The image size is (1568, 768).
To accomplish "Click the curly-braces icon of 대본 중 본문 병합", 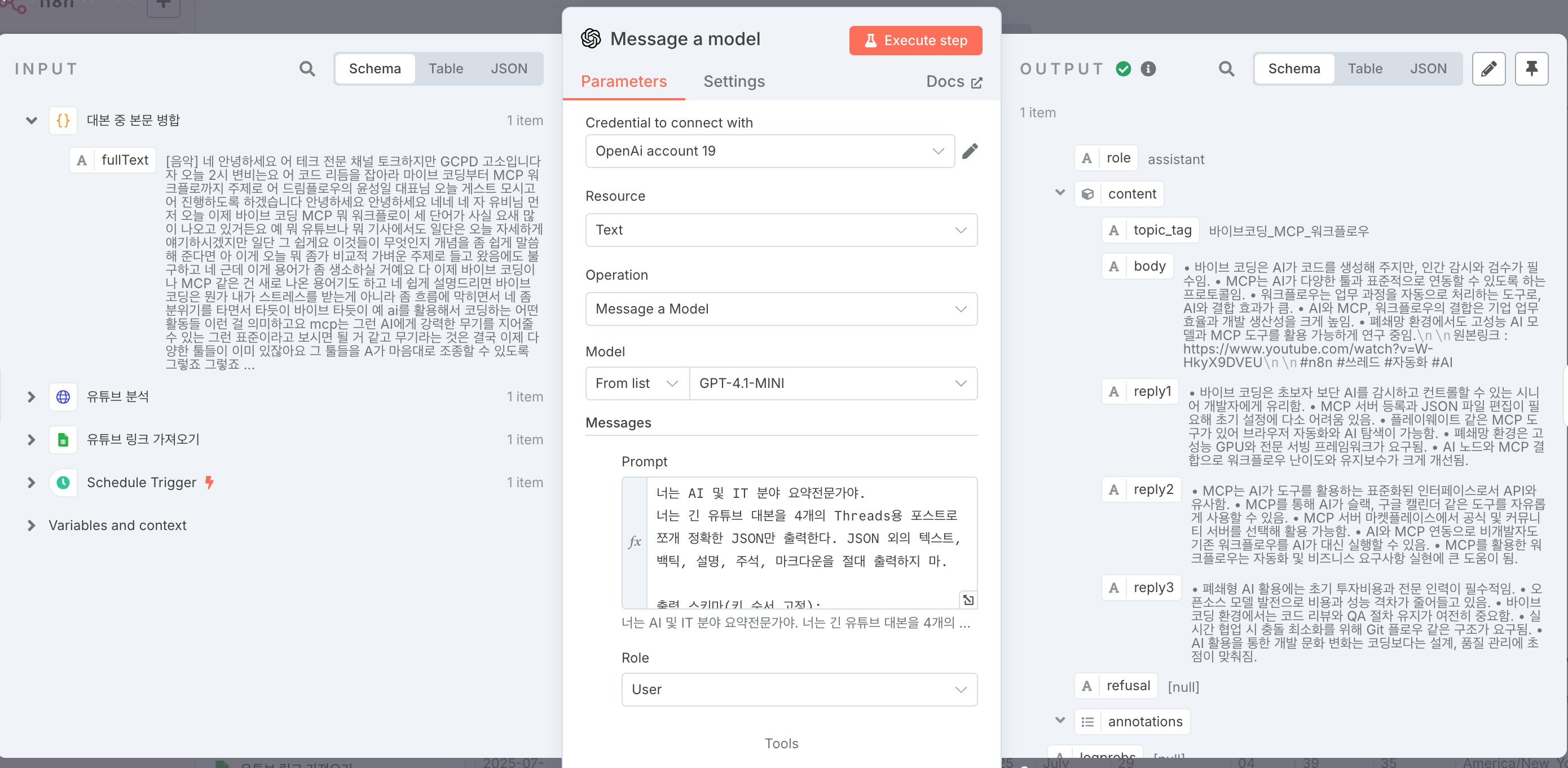I will pos(63,120).
